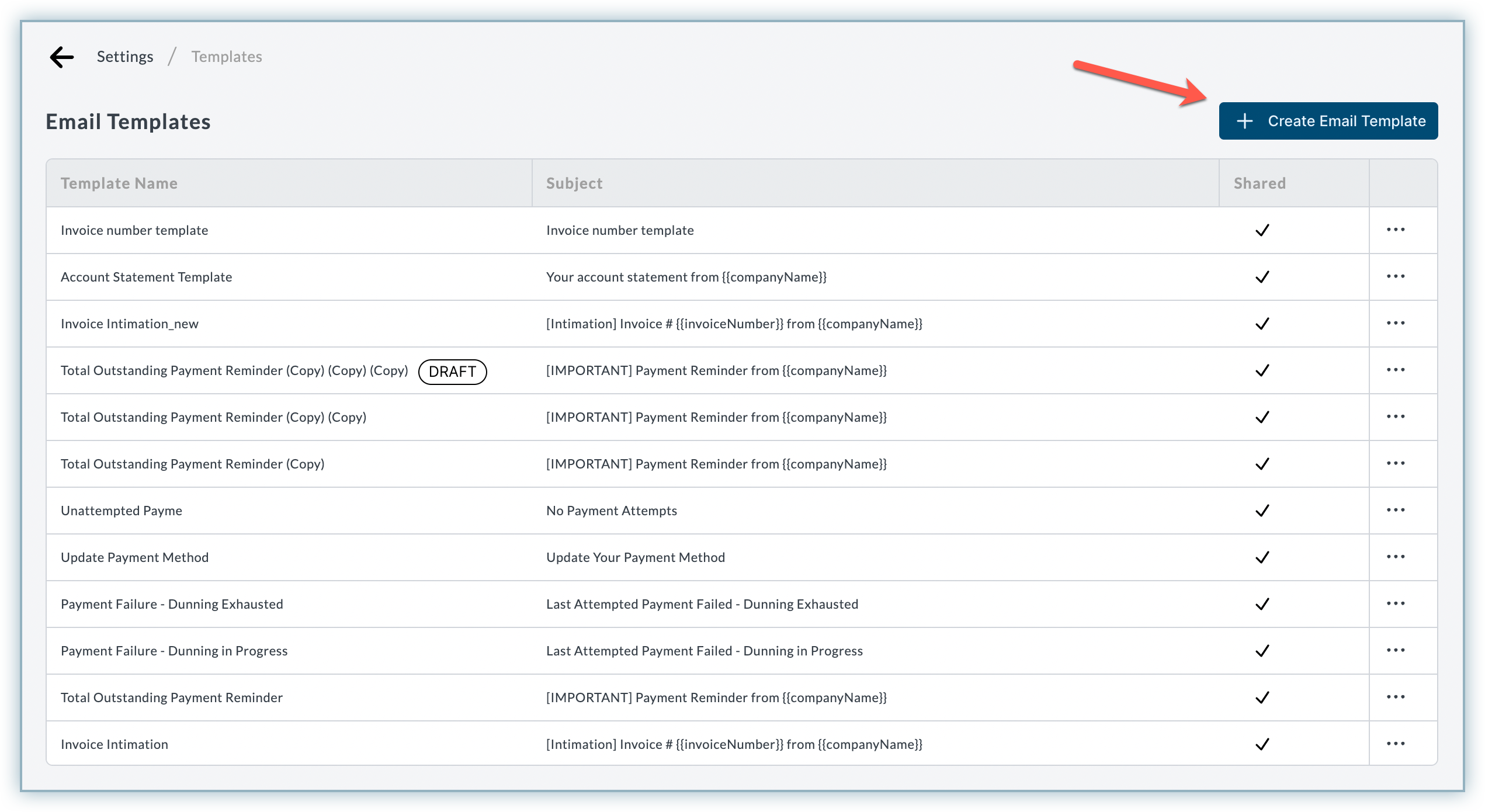The width and height of the screenshot is (1485, 812).
Task: Toggle shared checkmark for Invoice number template
Action: point(1262,230)
